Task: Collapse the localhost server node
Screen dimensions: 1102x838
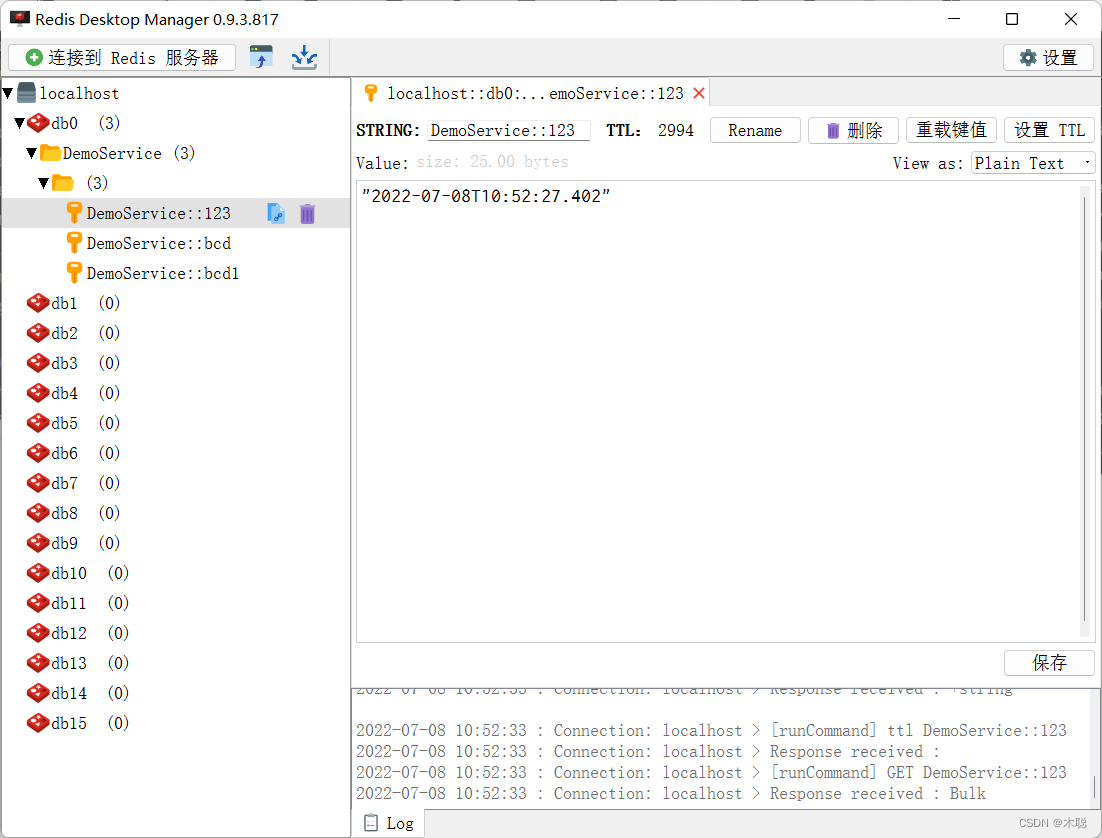Action: (x=8, y=93)
